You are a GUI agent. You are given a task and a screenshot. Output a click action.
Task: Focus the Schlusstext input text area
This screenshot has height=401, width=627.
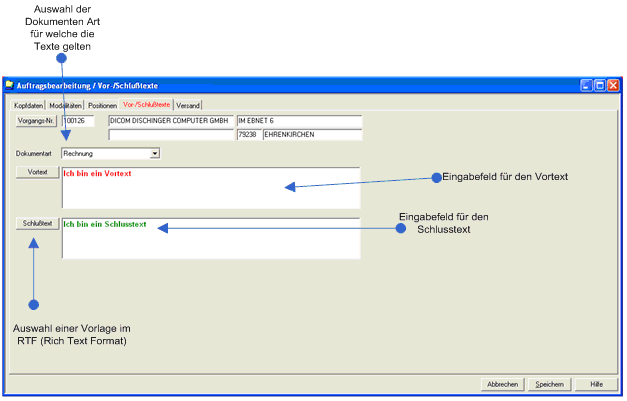pos(211,238)
